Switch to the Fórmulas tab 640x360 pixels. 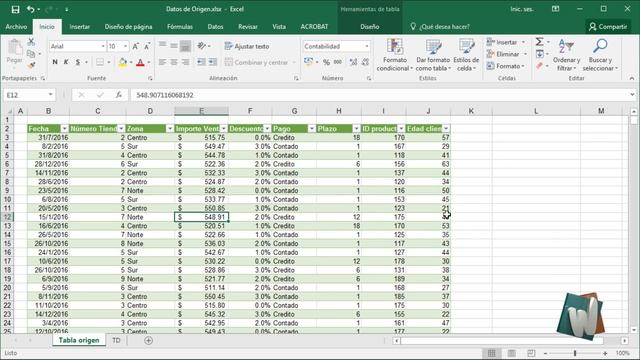pos(180,27)
